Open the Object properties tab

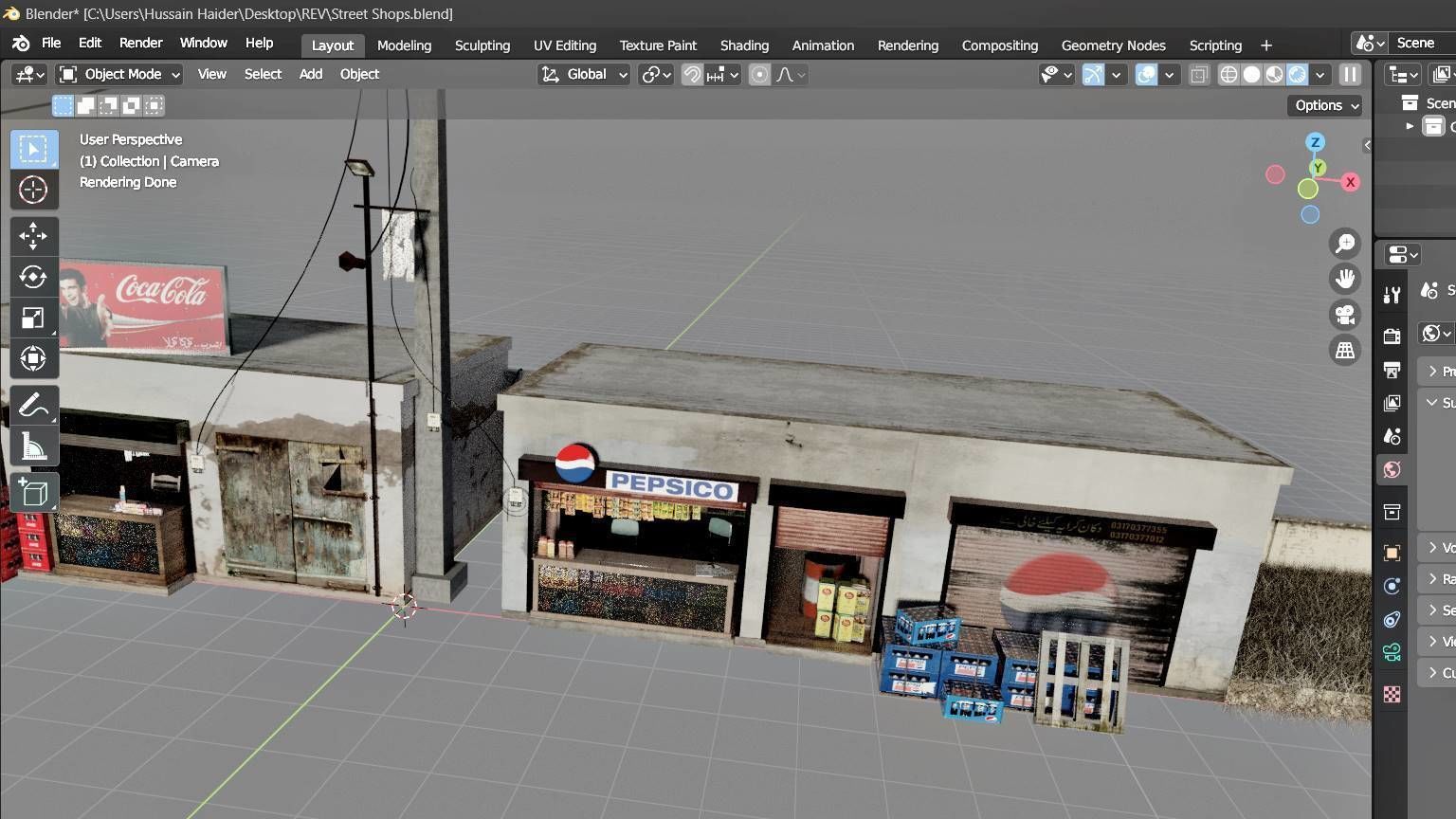[1392, 553]
